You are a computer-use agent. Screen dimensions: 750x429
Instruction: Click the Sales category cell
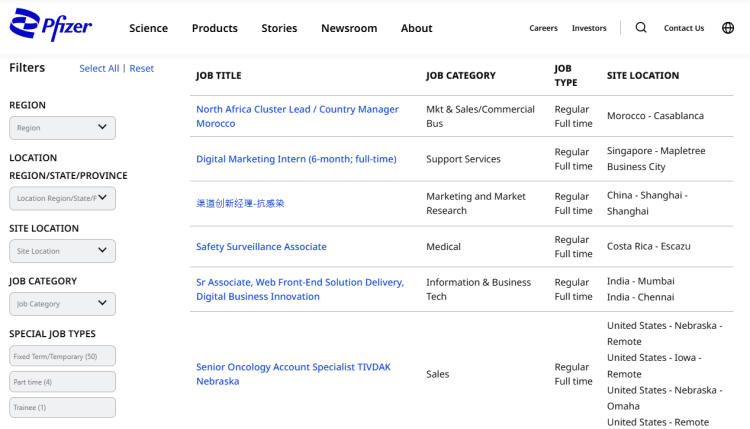438,374
